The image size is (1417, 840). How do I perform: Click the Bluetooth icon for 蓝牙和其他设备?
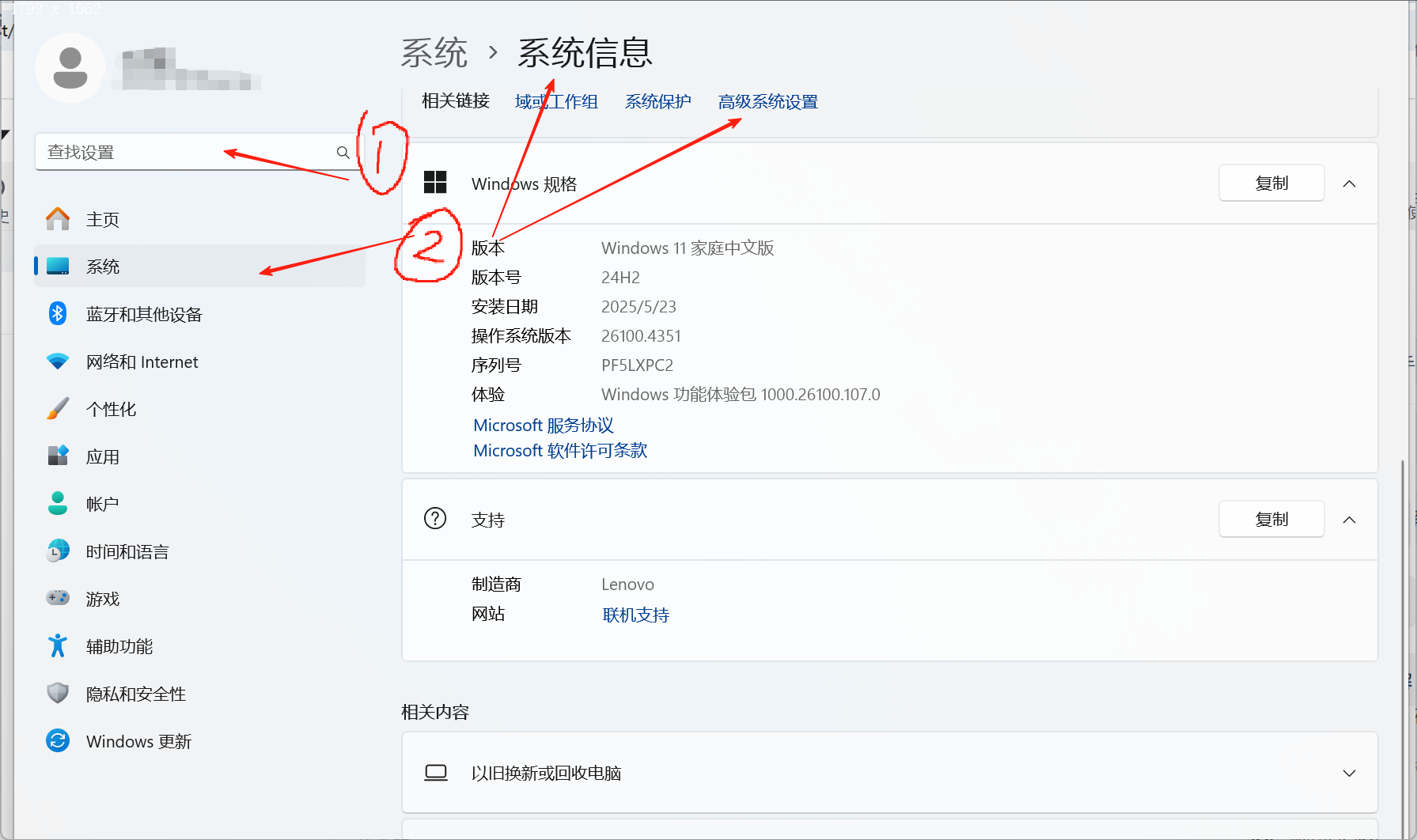pyautogui.click(x=58, y=314)
